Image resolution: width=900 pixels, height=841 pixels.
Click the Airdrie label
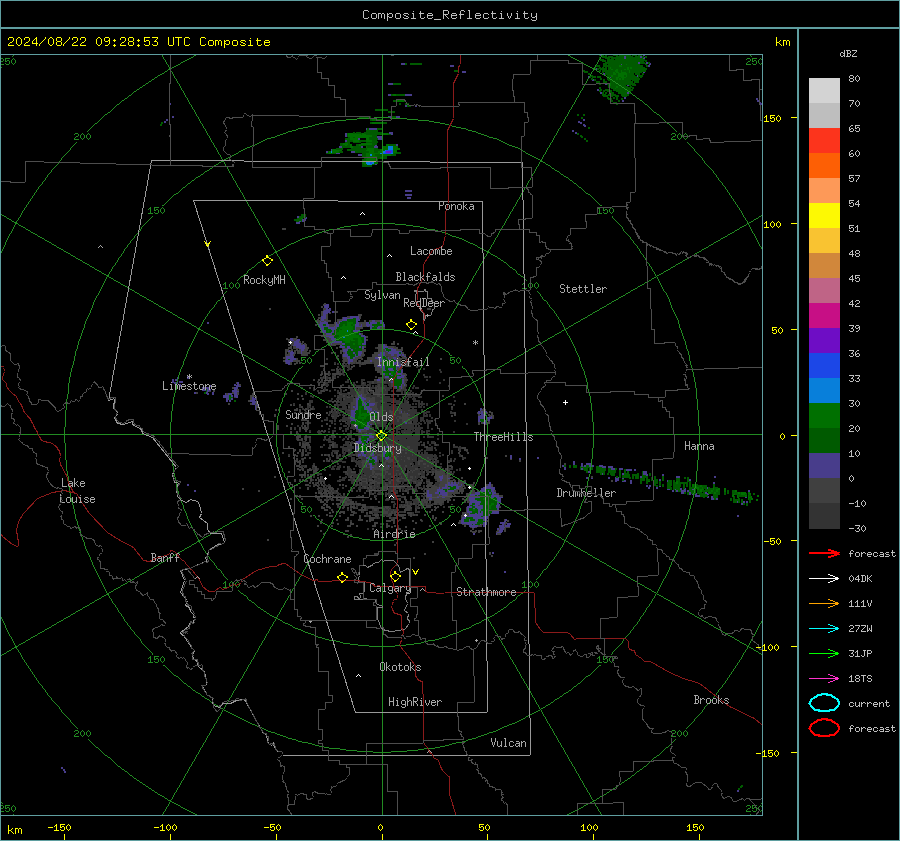tap(394, 534)
